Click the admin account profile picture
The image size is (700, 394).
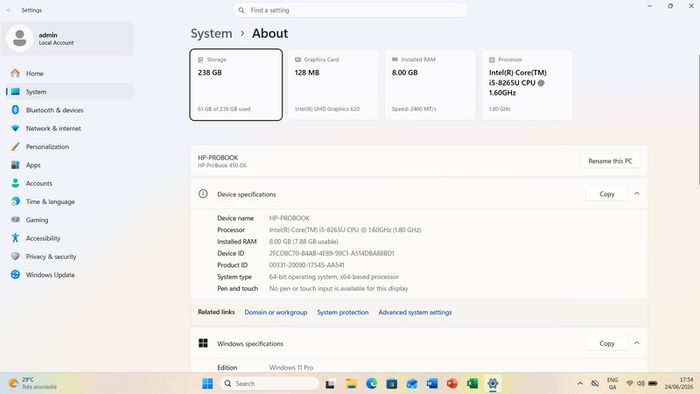[19, 38]
